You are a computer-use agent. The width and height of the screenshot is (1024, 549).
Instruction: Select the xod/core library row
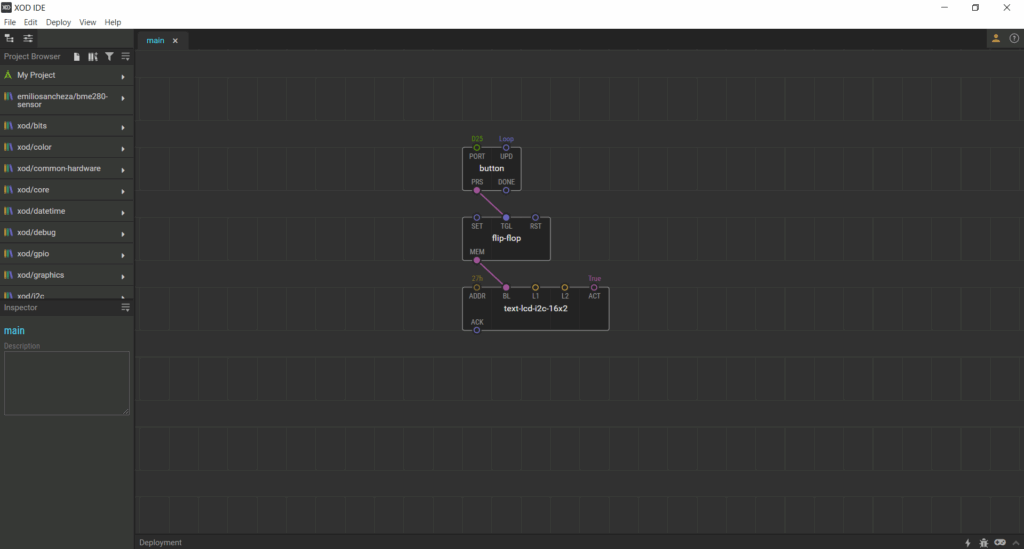pos(67,190)
